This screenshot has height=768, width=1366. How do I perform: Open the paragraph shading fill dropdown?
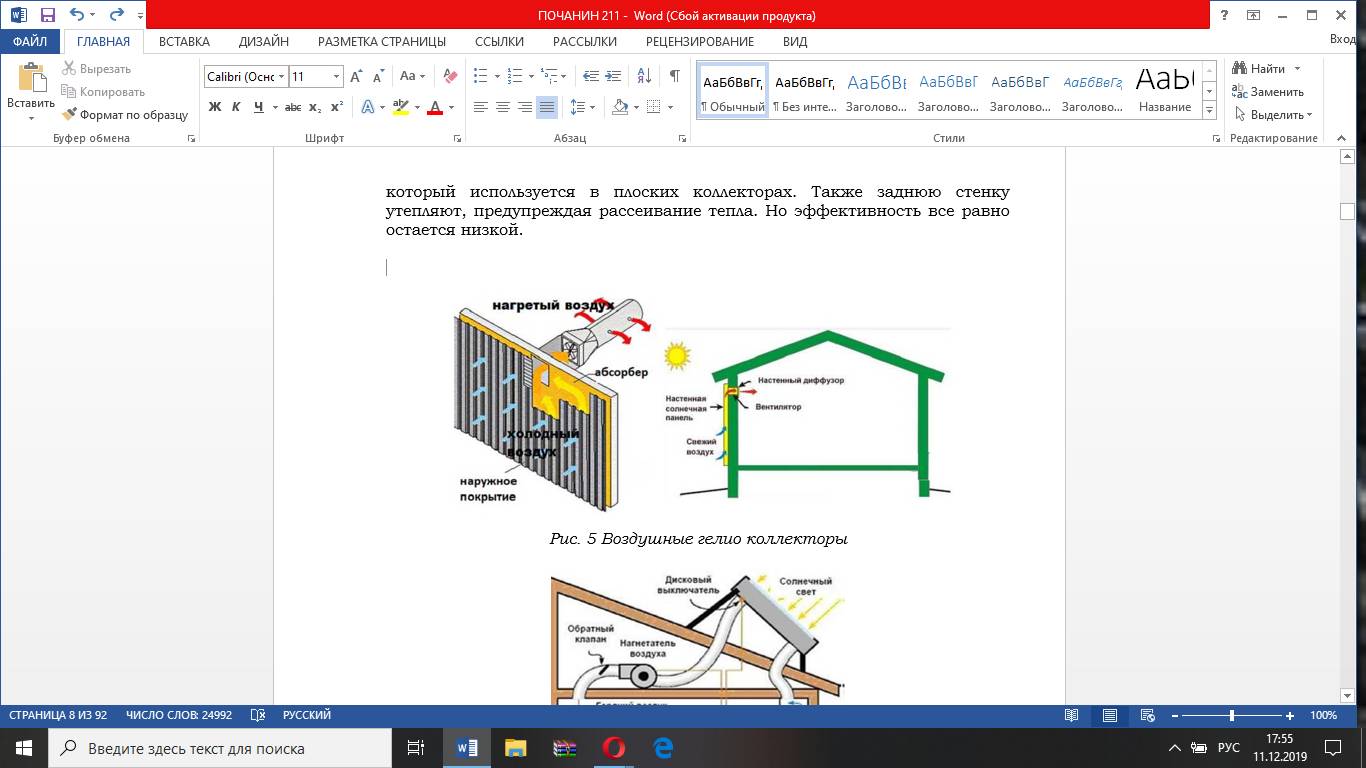(634, 107)
